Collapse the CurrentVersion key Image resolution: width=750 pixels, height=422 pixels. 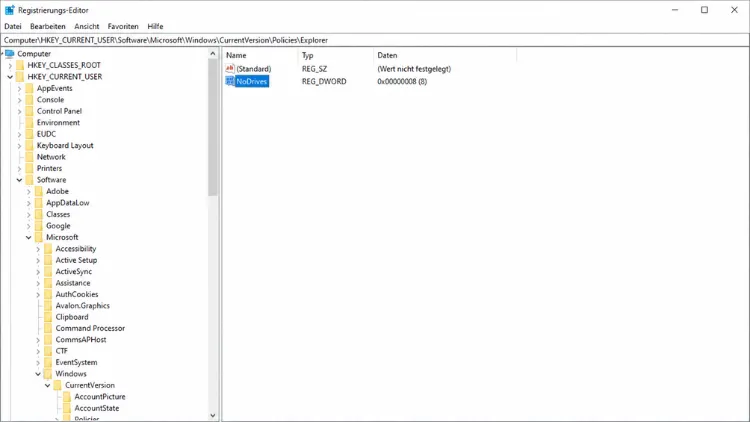pos(47,385)
